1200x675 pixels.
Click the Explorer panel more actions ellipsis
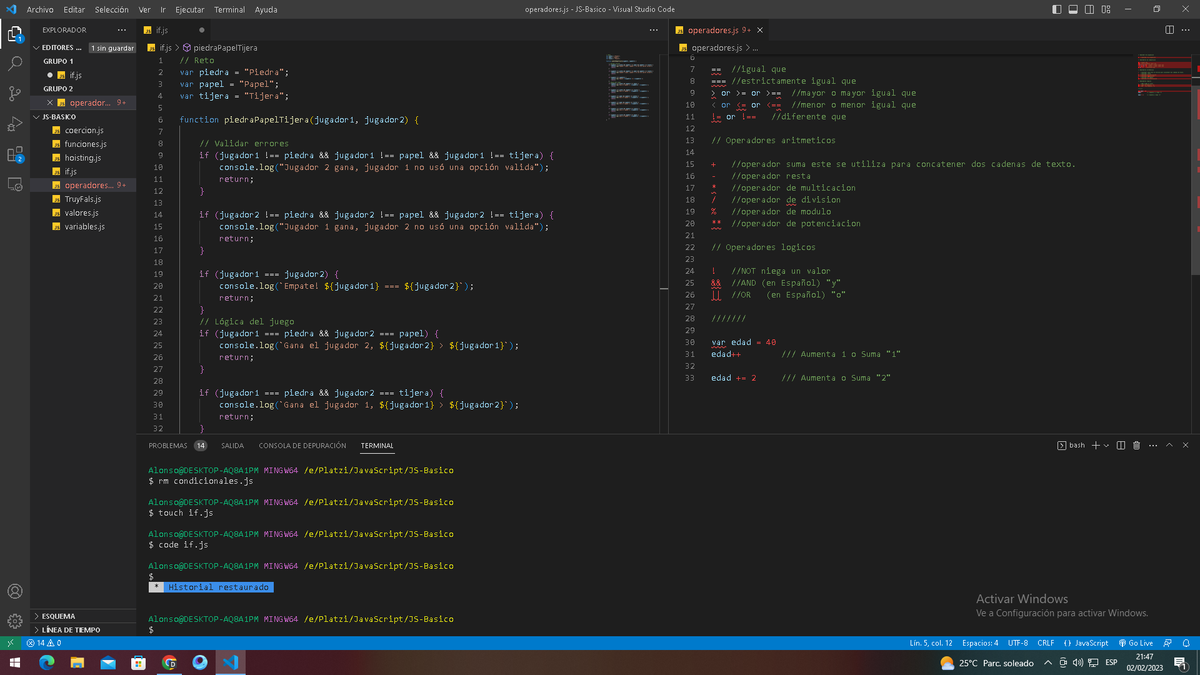(122, 30)
